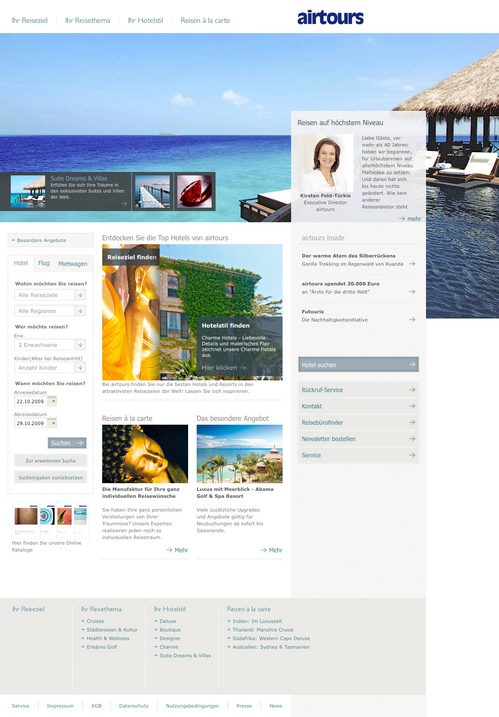The width and height of the screenshot is (499, 717).
Task: Click the Suchen button
Action: click(x=67, y=443)
